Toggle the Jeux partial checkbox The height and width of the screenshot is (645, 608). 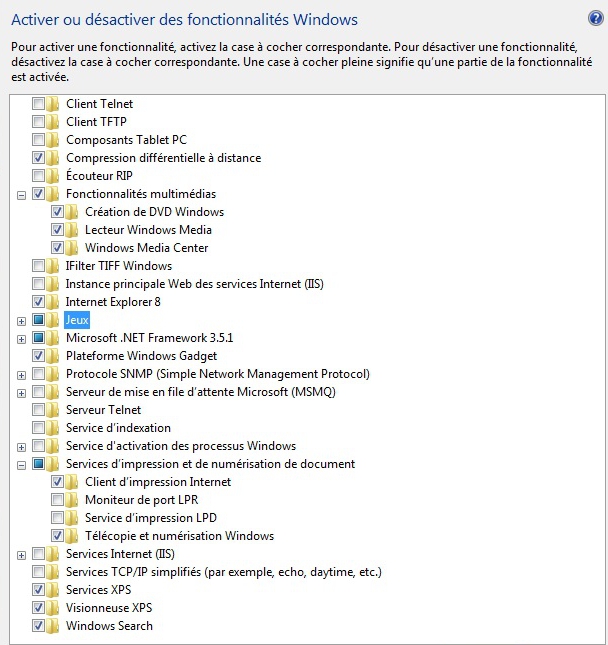pyautogui.click(x=38, y=320)
